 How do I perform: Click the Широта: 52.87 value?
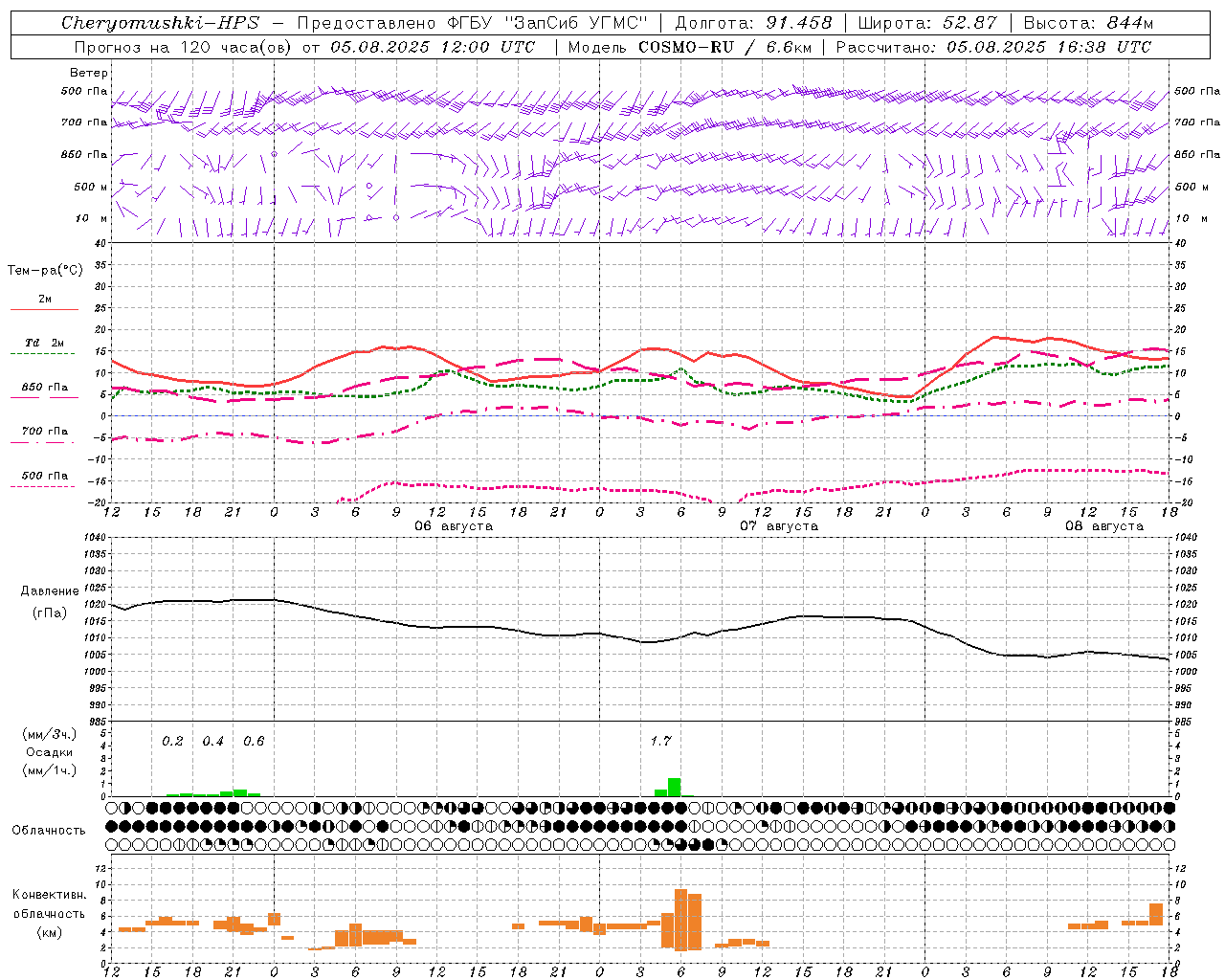(x=927, y=23)
